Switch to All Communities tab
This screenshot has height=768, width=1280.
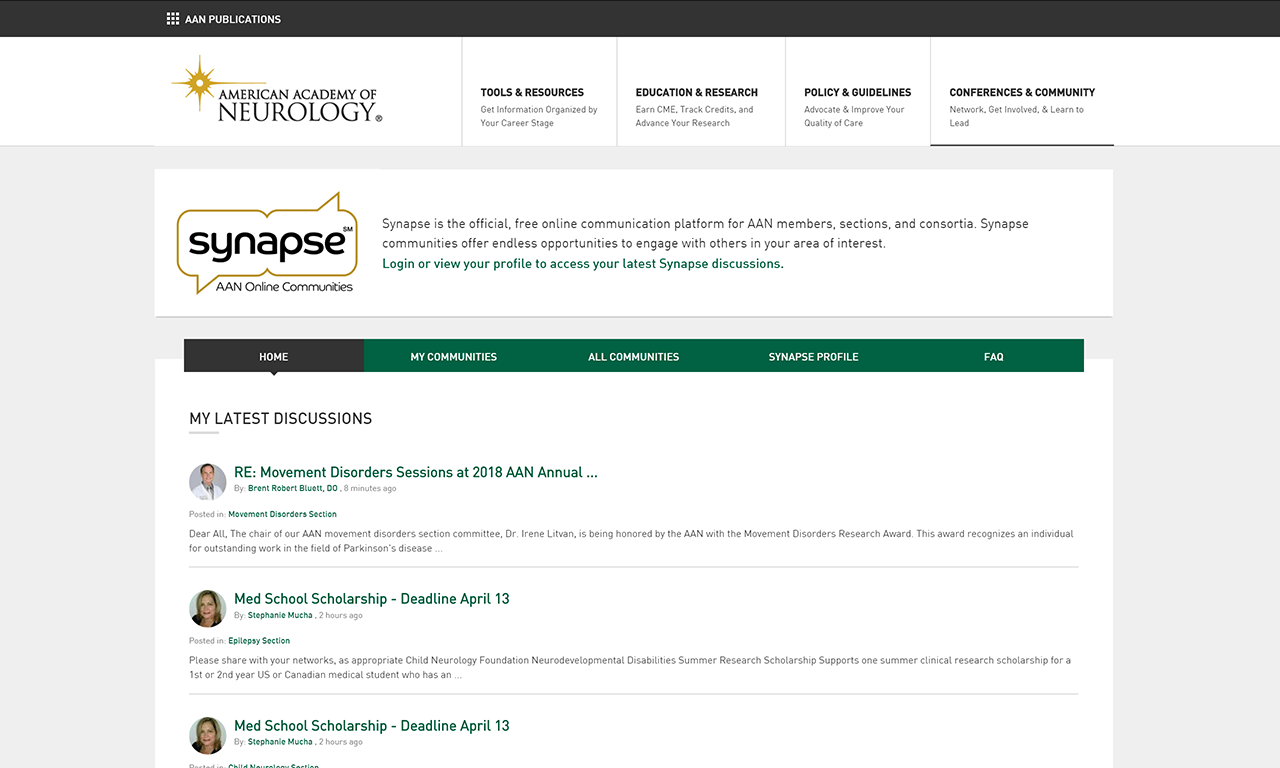click(x=634, y=356)
